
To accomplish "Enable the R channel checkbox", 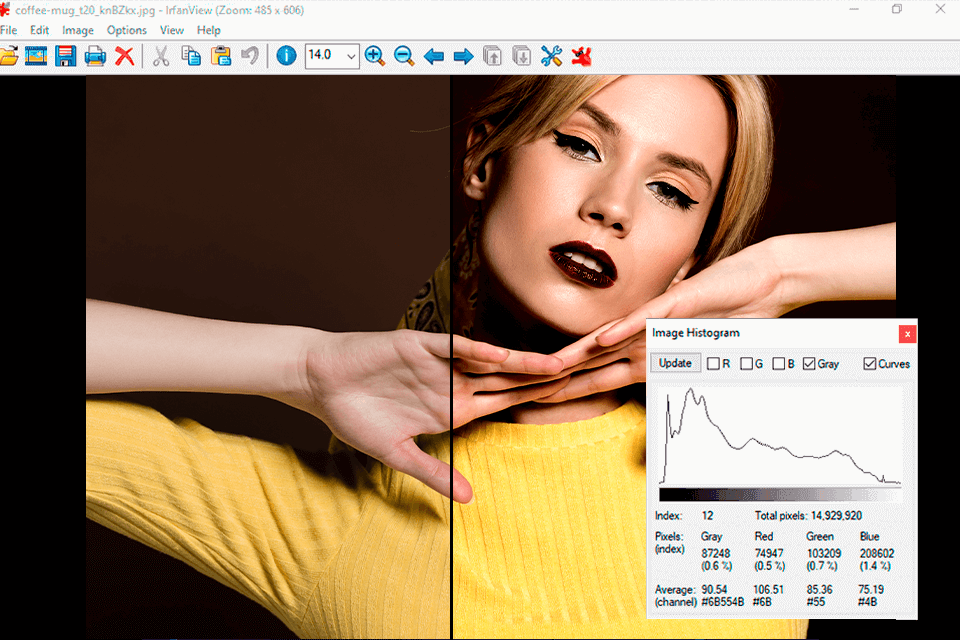I will tap(713, 364).
